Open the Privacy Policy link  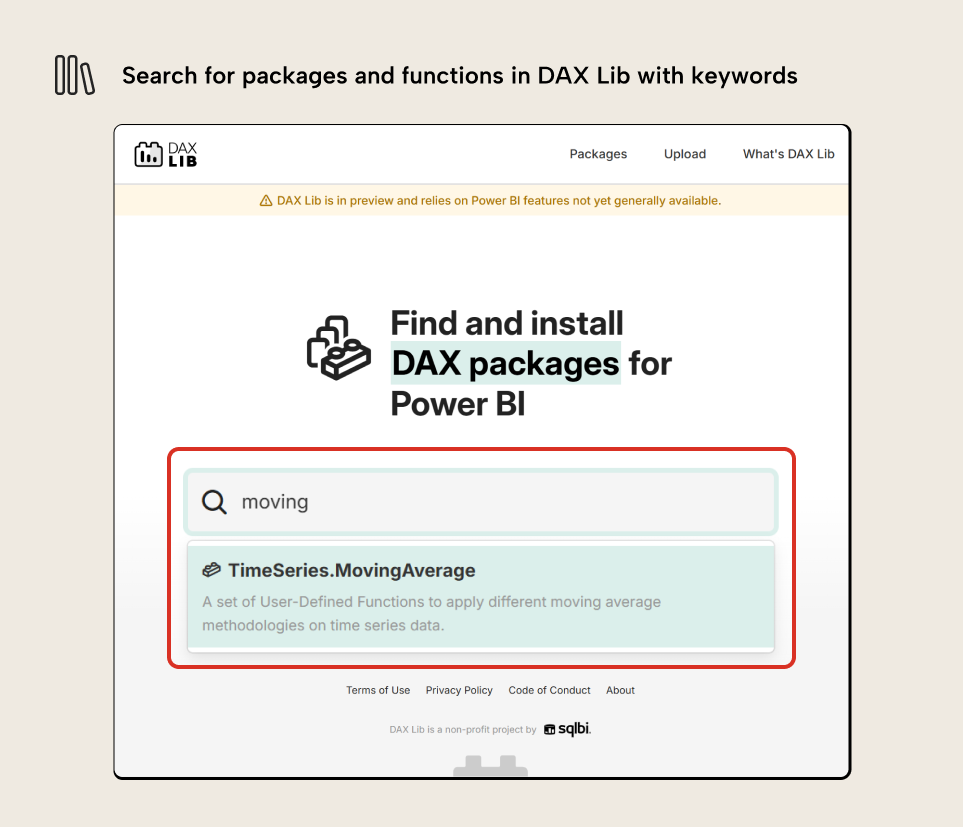pyautogui.click(x=458, y=690)
